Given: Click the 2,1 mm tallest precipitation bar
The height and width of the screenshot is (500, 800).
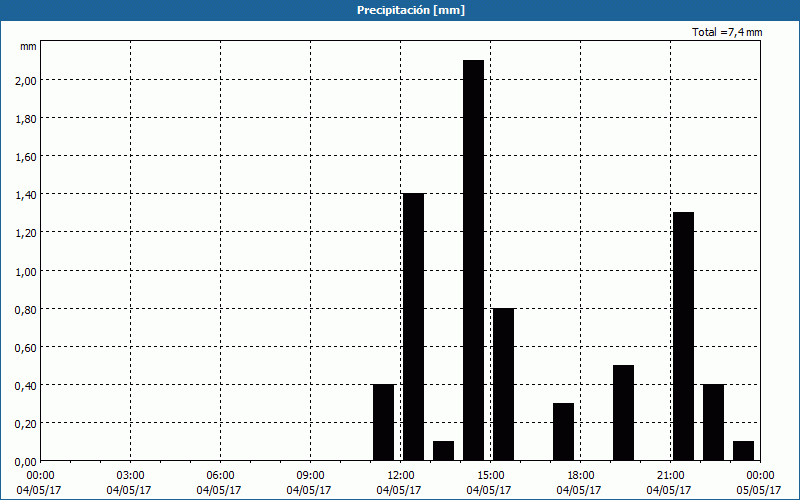Looking at the screenshot, I should pos(473,260).
